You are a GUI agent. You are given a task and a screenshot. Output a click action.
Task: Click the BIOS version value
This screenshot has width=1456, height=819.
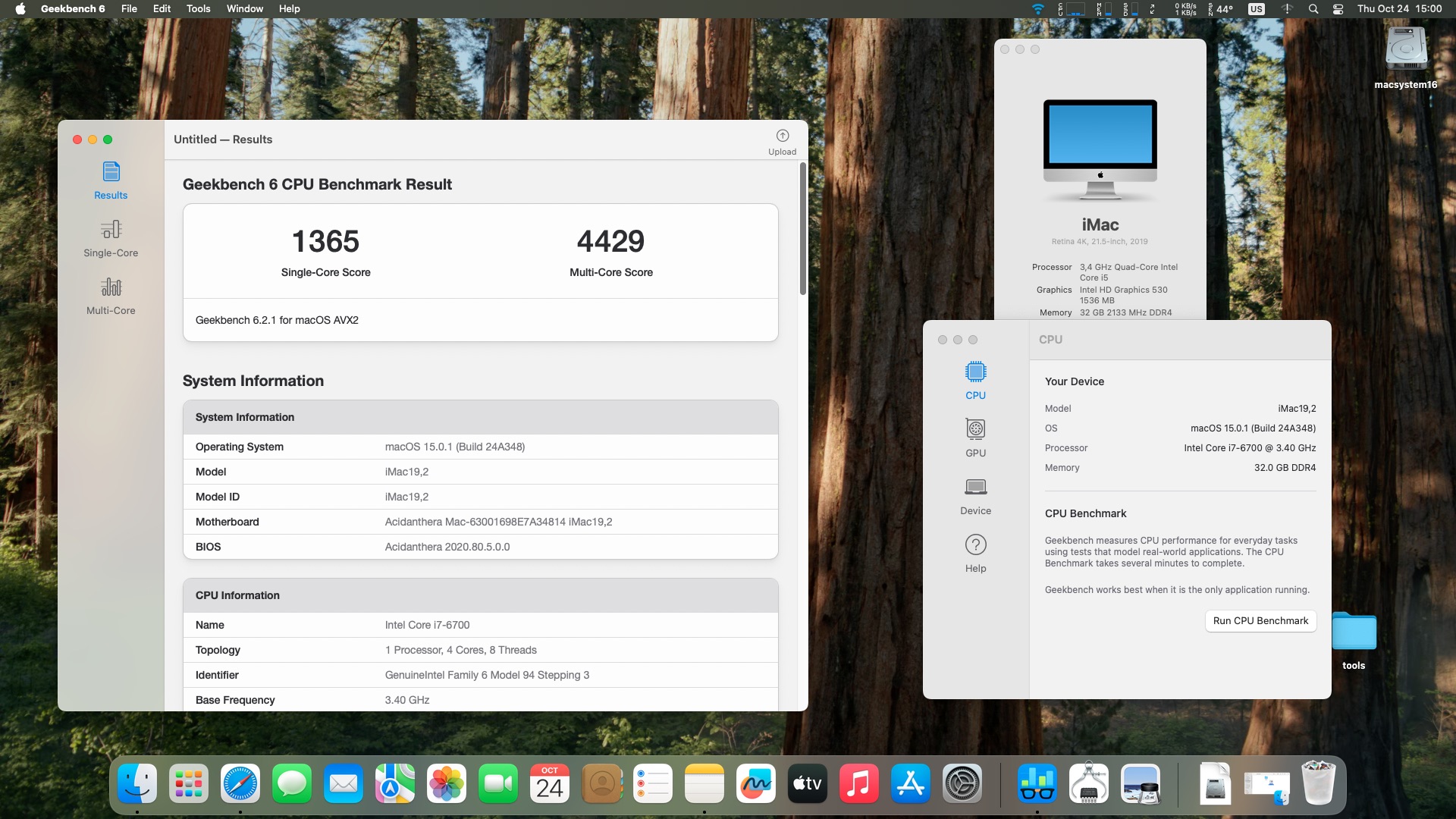pyautogui.click(x=447, y=547)
